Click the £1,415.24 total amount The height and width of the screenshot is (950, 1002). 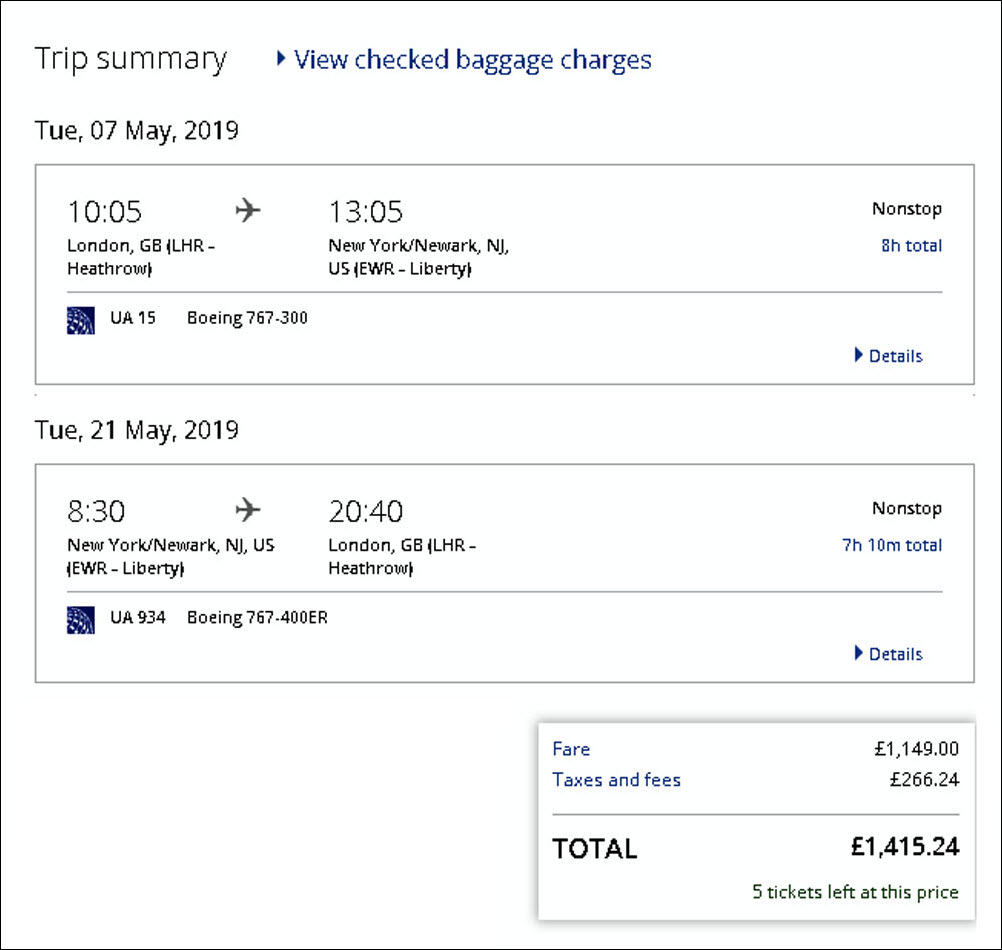click(x=904, y=847)
